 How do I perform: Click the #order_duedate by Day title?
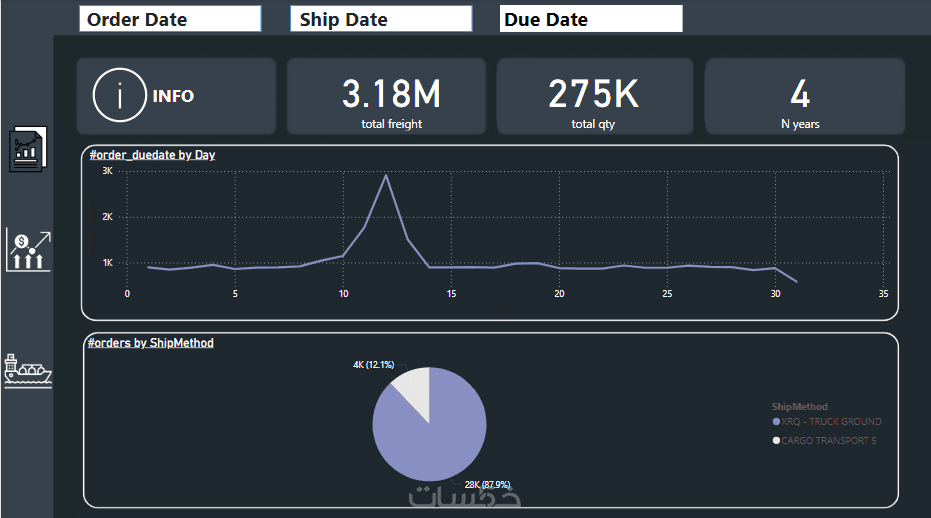pyautogui.click(x=152, y=155)
